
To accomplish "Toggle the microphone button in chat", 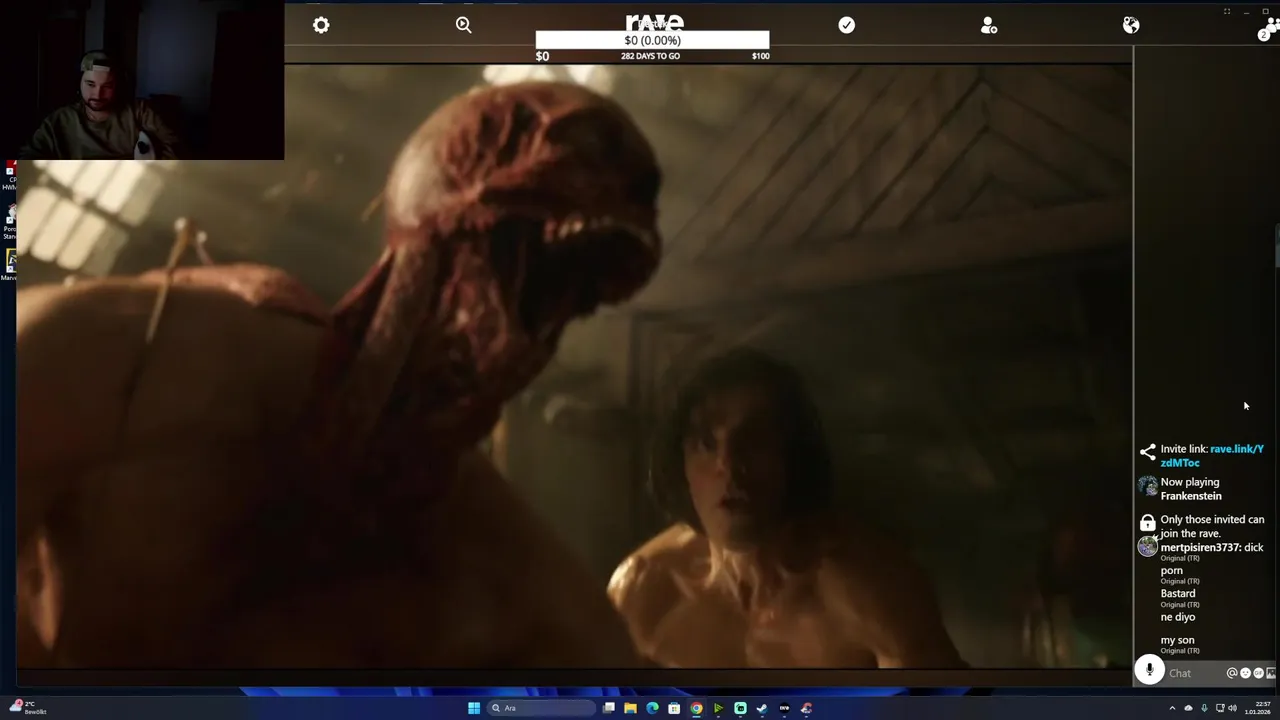I will [x=1150, y=671].
